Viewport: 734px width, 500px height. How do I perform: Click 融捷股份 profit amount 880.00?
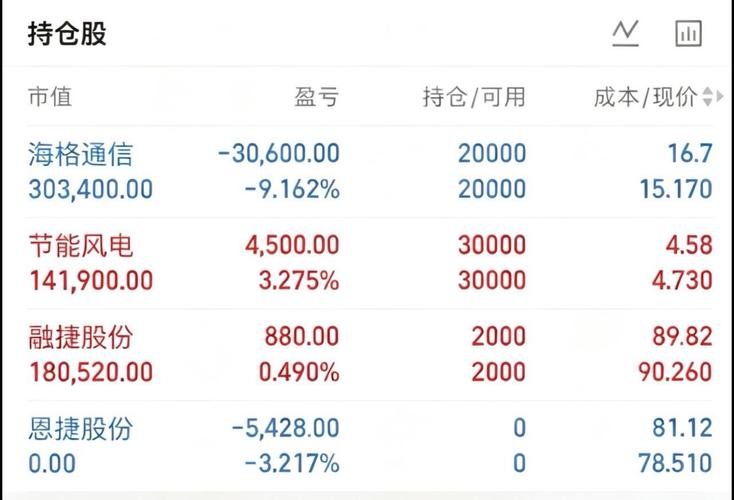click(301, 337)
